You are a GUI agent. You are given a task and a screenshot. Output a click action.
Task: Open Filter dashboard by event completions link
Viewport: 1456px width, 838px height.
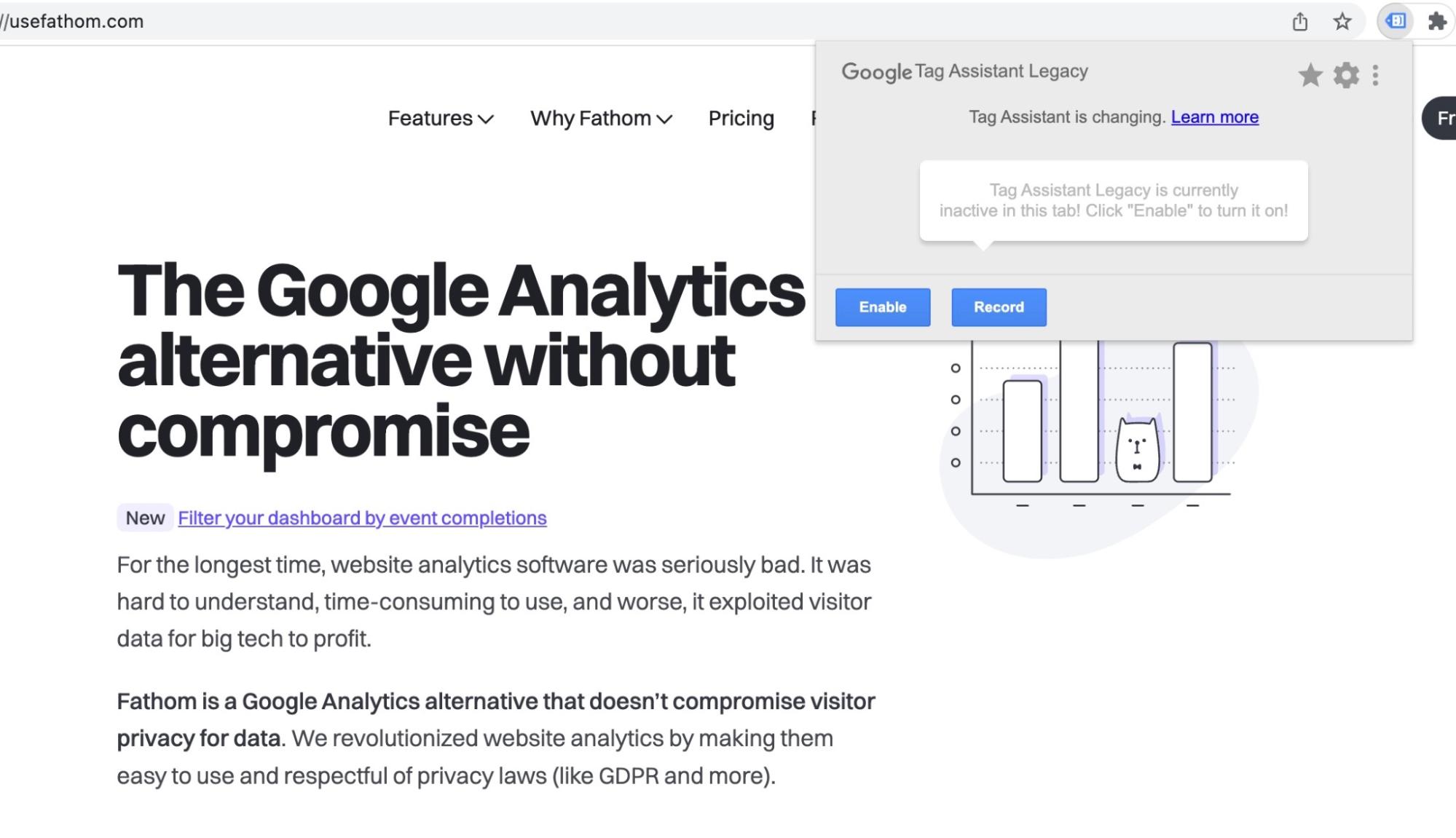click(x=362, y=517)
